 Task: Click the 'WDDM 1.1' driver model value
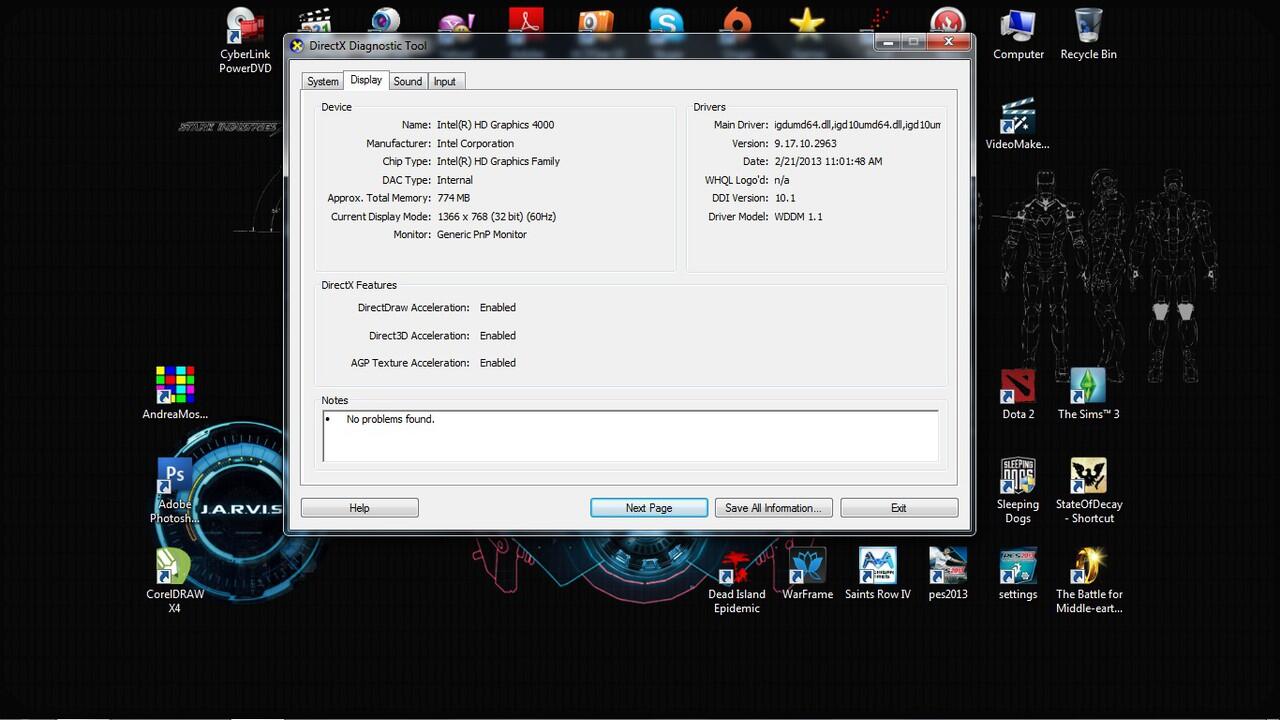point(798,216)
